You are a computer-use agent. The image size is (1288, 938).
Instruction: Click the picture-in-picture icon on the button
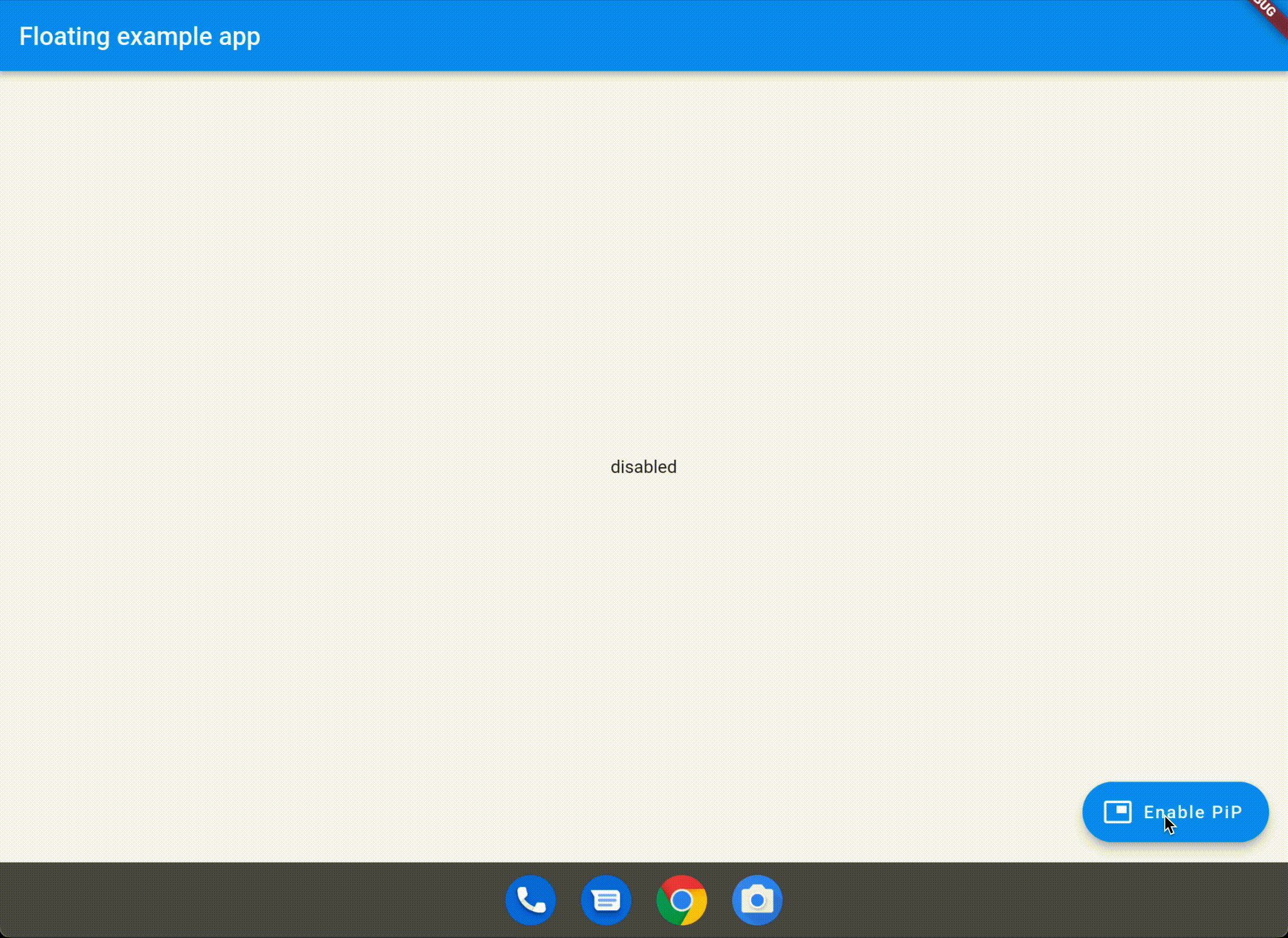(x=1117, y=812)
